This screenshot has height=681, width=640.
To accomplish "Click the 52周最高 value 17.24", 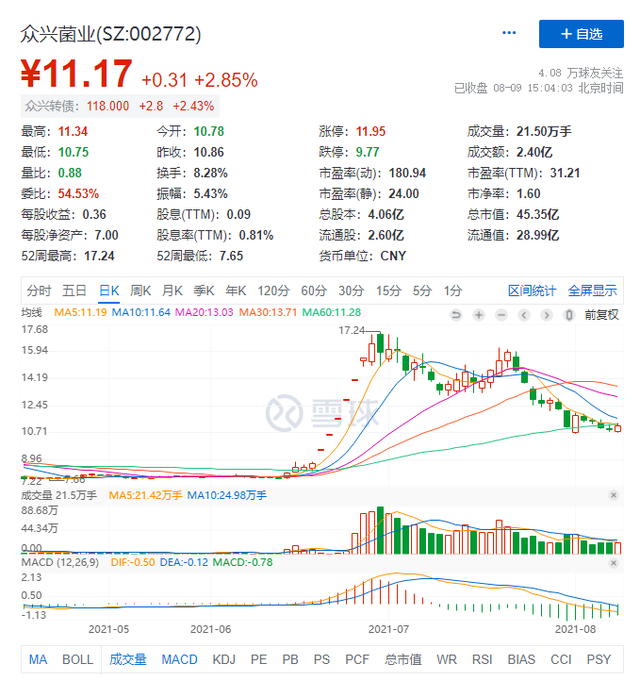I will click(99, 256).
